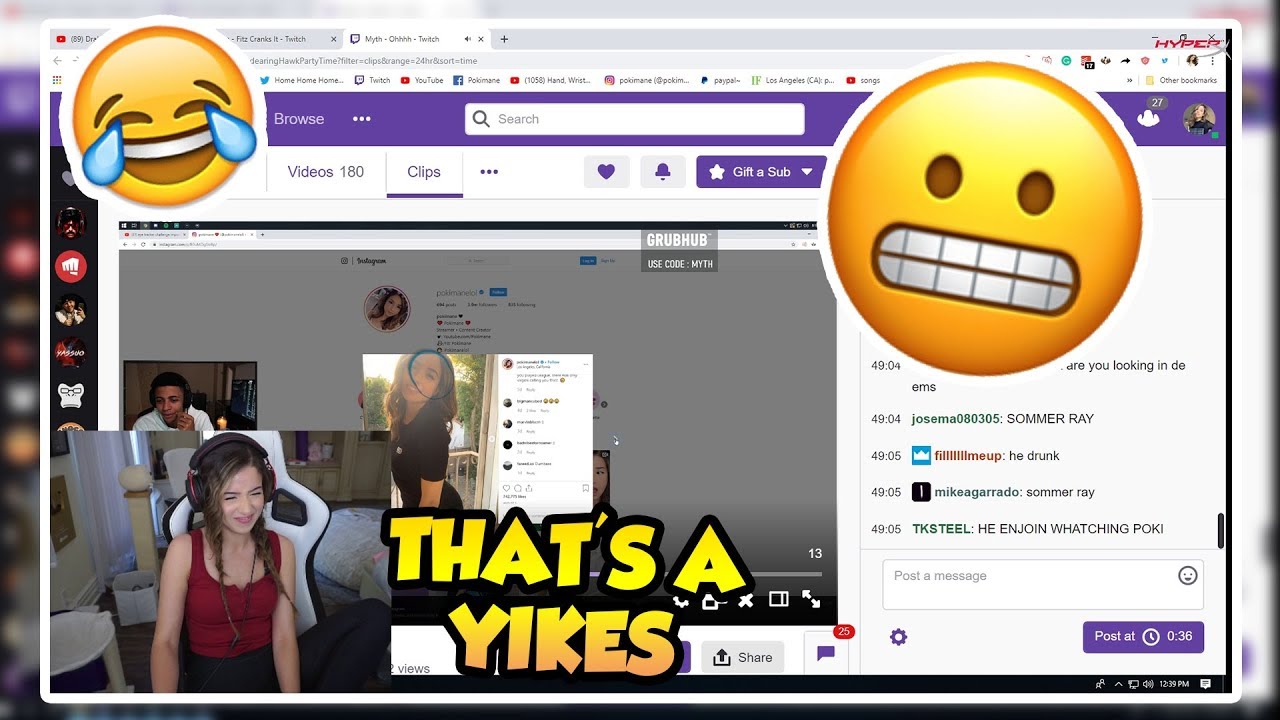Focus the Twitch Search box
Screen dimensions: 1280x720
[x=635, y=119]
